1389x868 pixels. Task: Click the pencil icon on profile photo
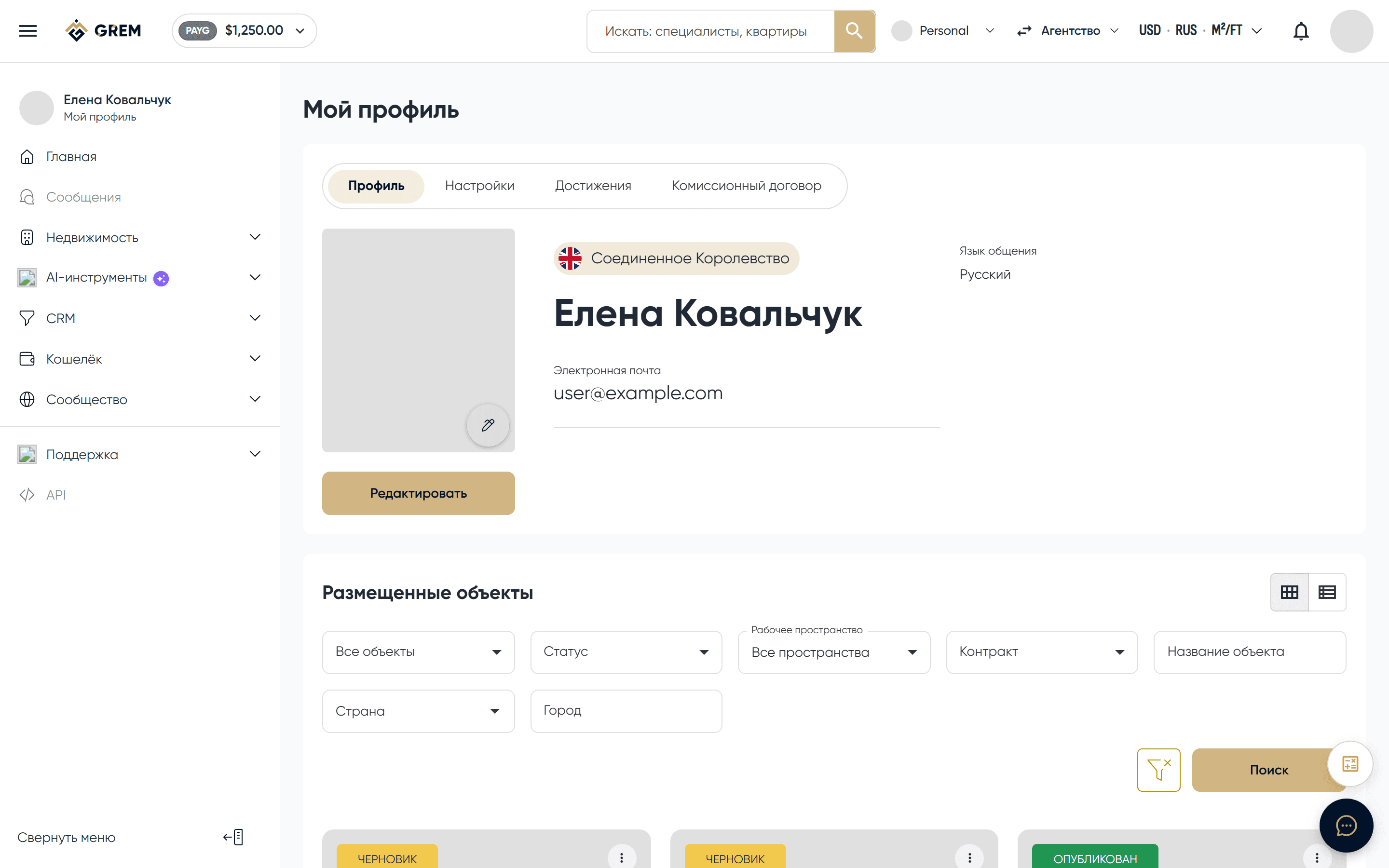tap(488, 425)
